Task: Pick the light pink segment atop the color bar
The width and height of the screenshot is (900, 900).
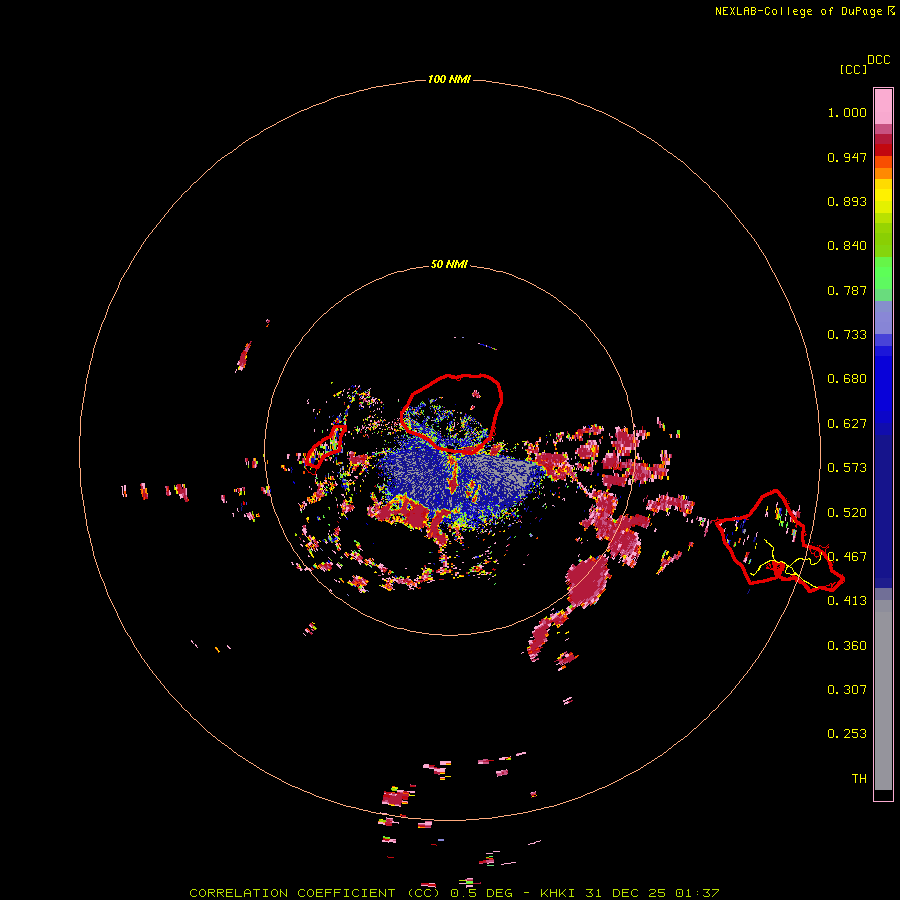Action: pos(883,106)
